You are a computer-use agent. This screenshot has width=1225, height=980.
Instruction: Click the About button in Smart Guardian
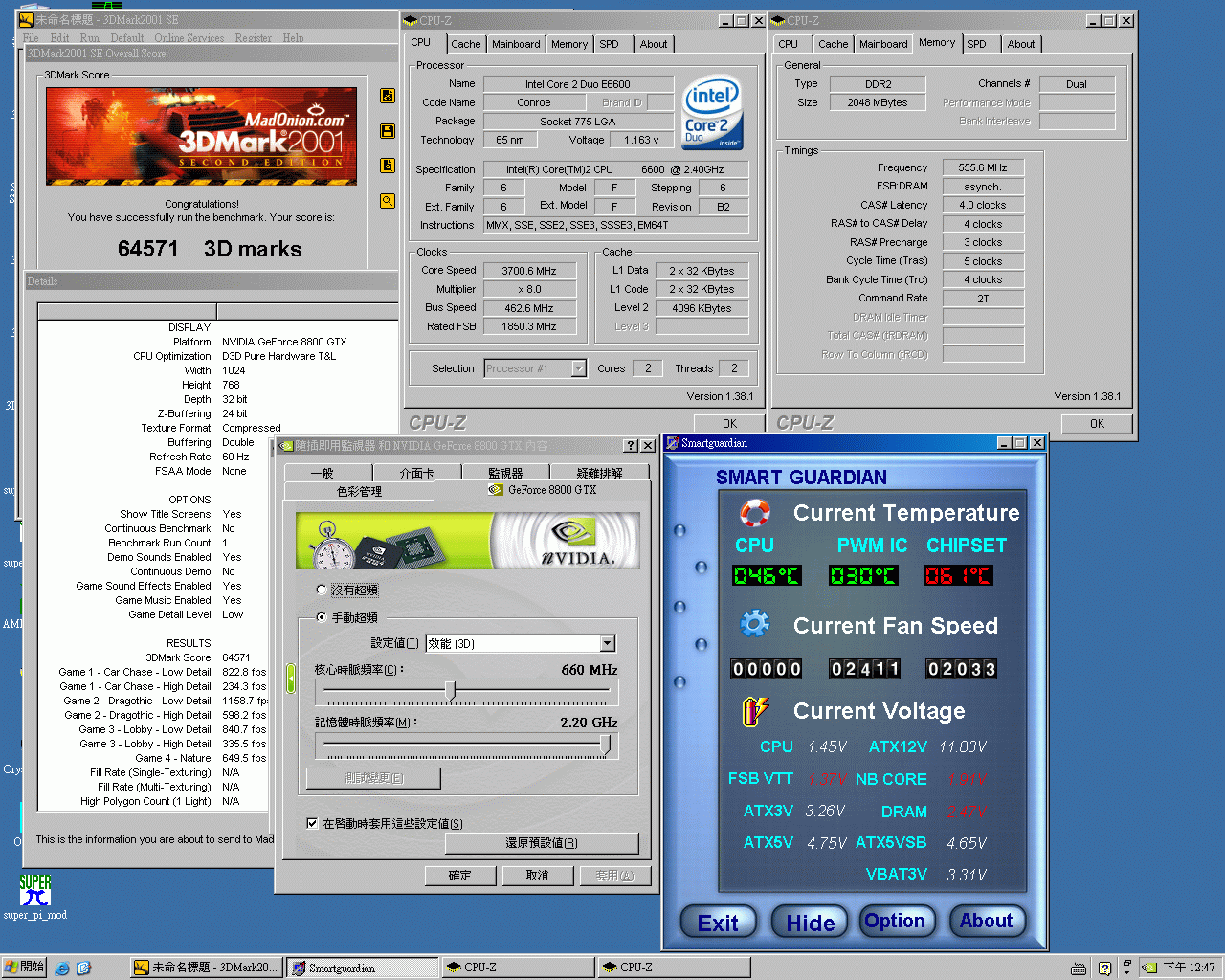point(987,921)
